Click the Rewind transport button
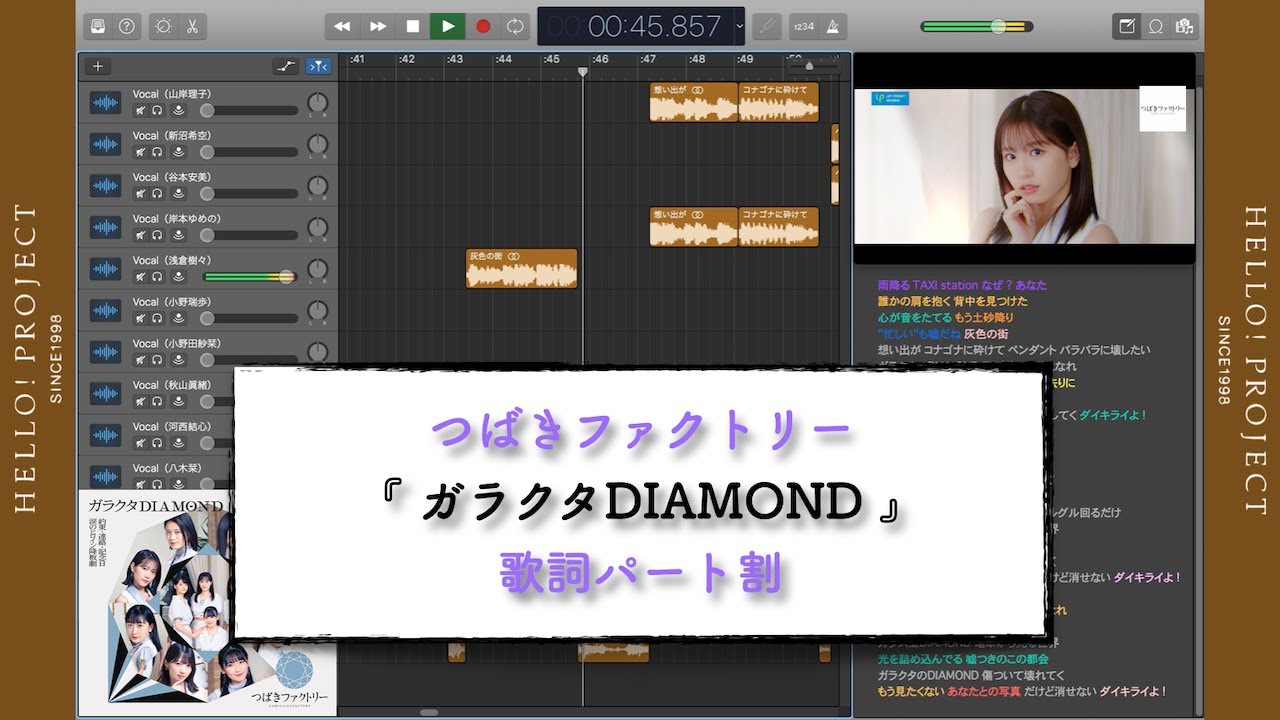Viewport: 1280px width, 720px height. pyautogui.click(x=342, y=26)
